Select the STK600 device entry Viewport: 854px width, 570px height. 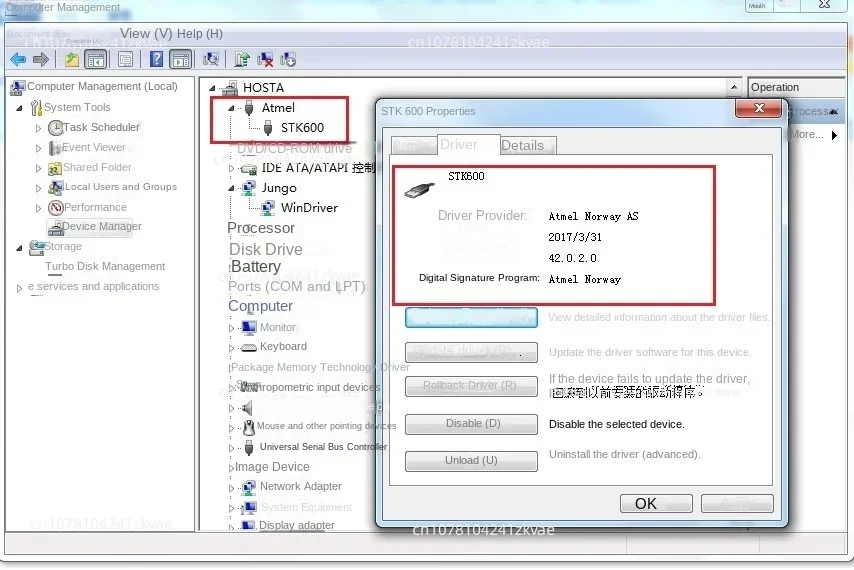click(x=302, y=127)
